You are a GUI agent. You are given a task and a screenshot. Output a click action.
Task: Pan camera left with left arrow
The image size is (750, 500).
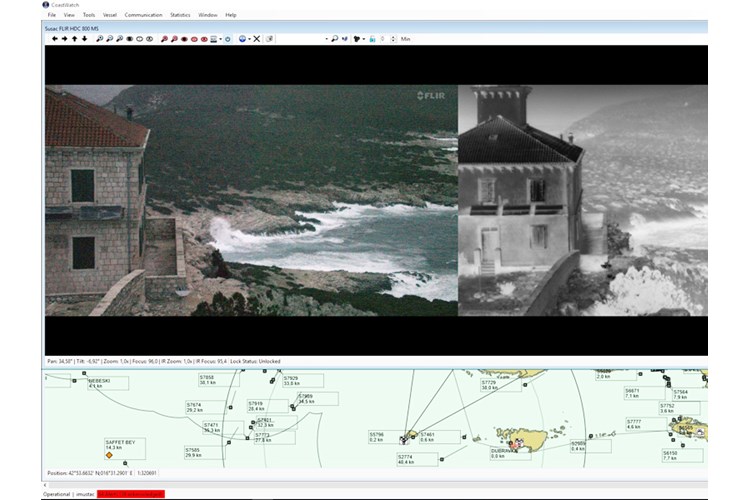point(55,39)
